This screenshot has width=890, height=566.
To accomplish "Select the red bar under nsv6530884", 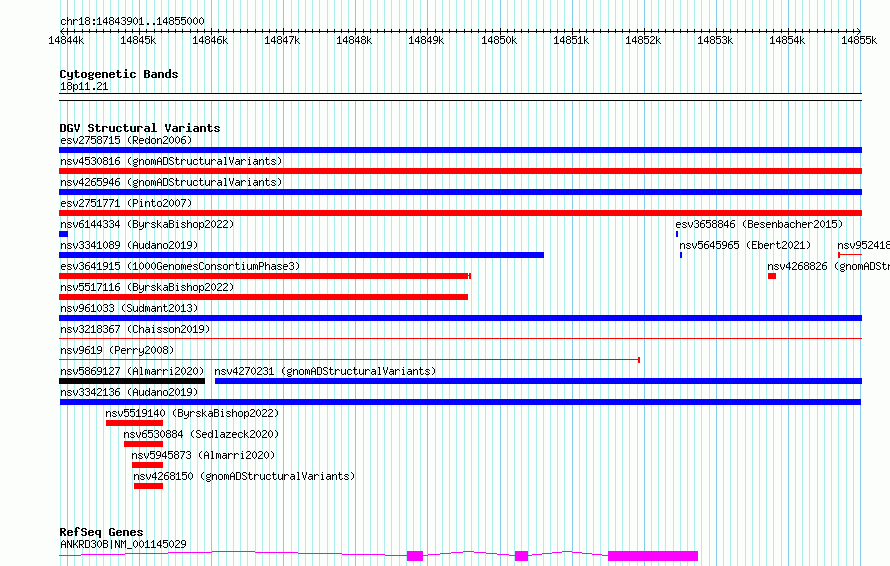I will coord(144,444).
